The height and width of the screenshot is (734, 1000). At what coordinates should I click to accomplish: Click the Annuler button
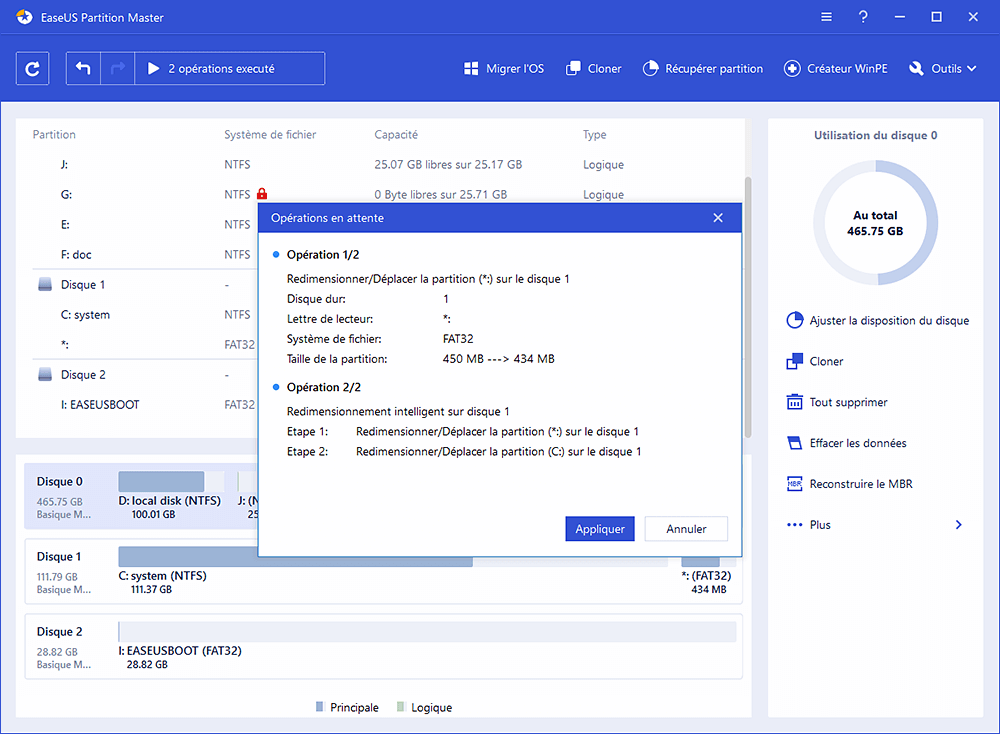pos(686,529)
